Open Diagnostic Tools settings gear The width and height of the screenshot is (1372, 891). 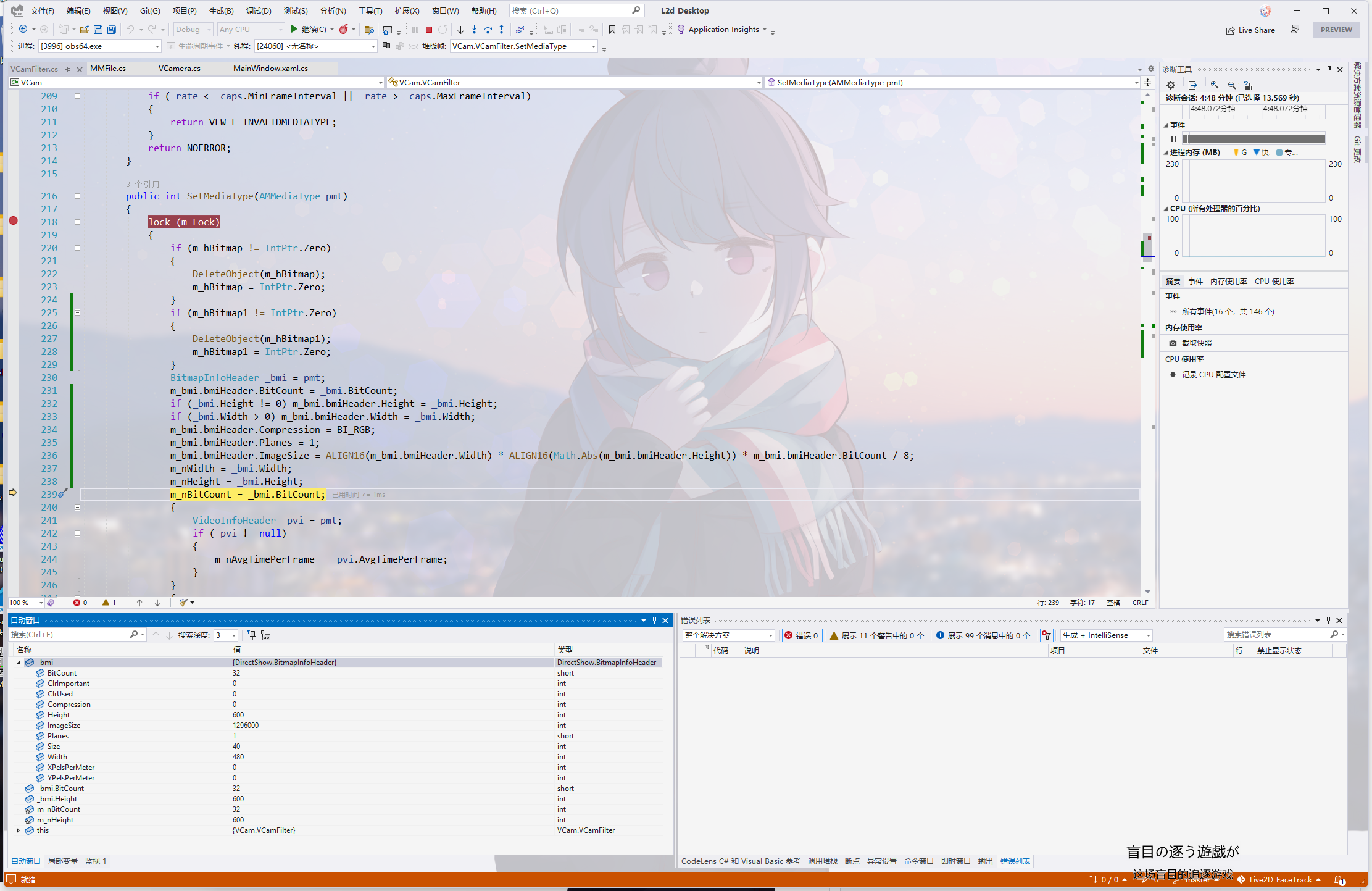(1171, 85)
